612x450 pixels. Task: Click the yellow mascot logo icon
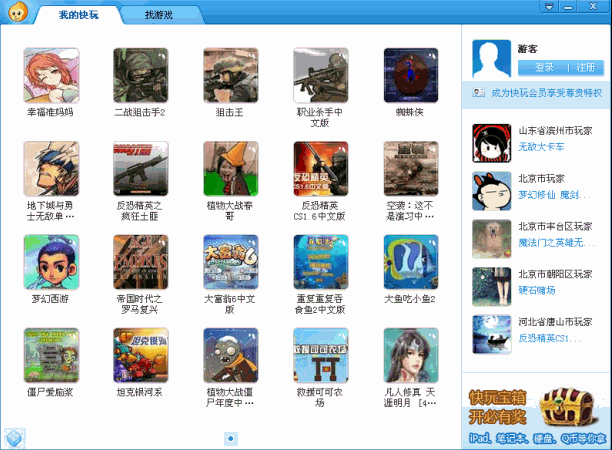(x=18, y=12)
